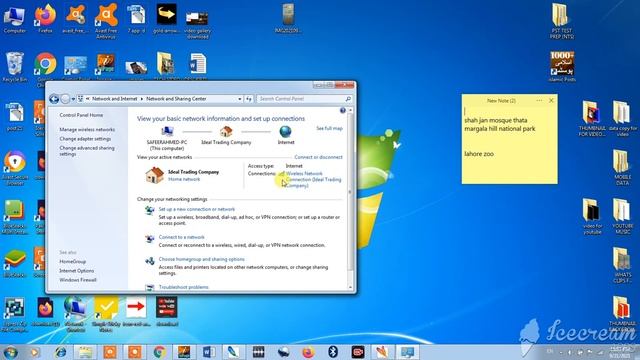Image resolution: width=640 pixels, height=360 pixels.
Task: Click the refresh button beside the address bar
Action: point(249,99)
